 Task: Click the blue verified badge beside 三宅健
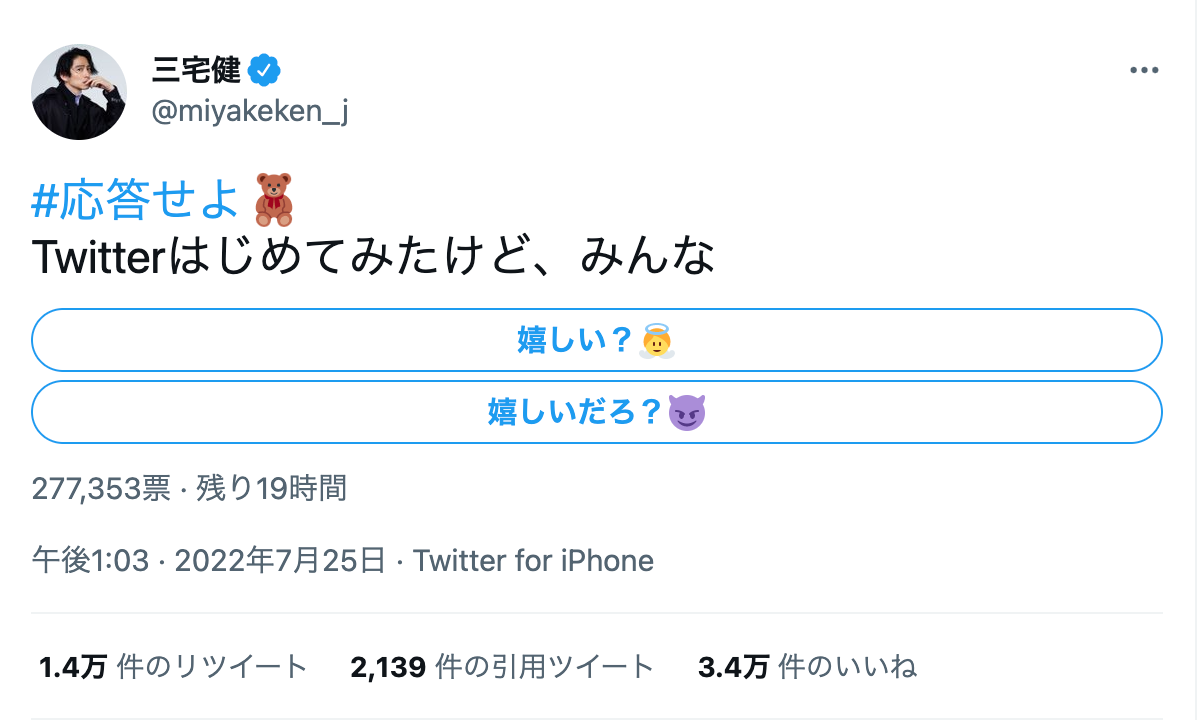click(x=262, y=68)
